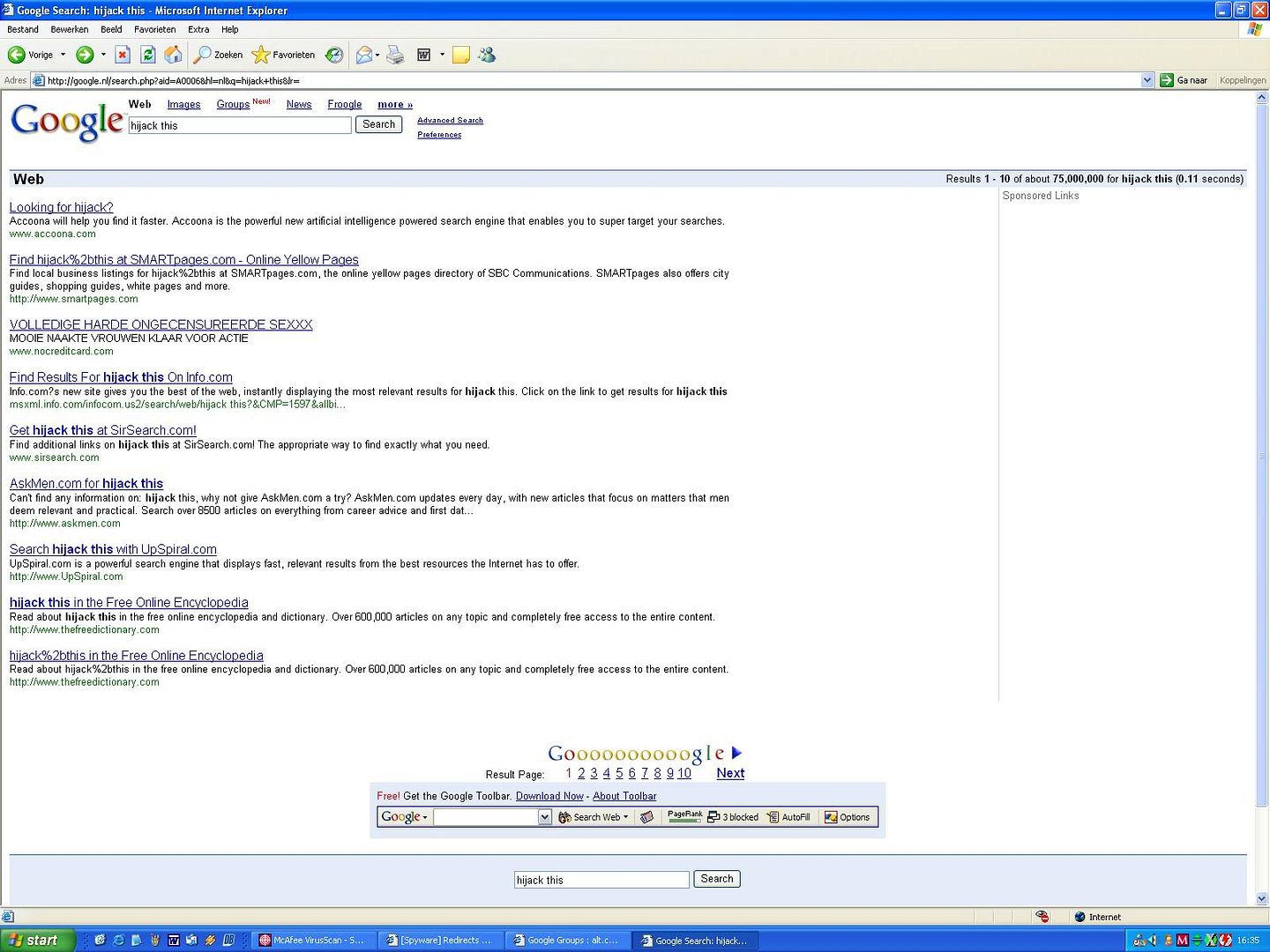Open the Download Now toolbar link

pyautogui.click(x=549, y=796)
